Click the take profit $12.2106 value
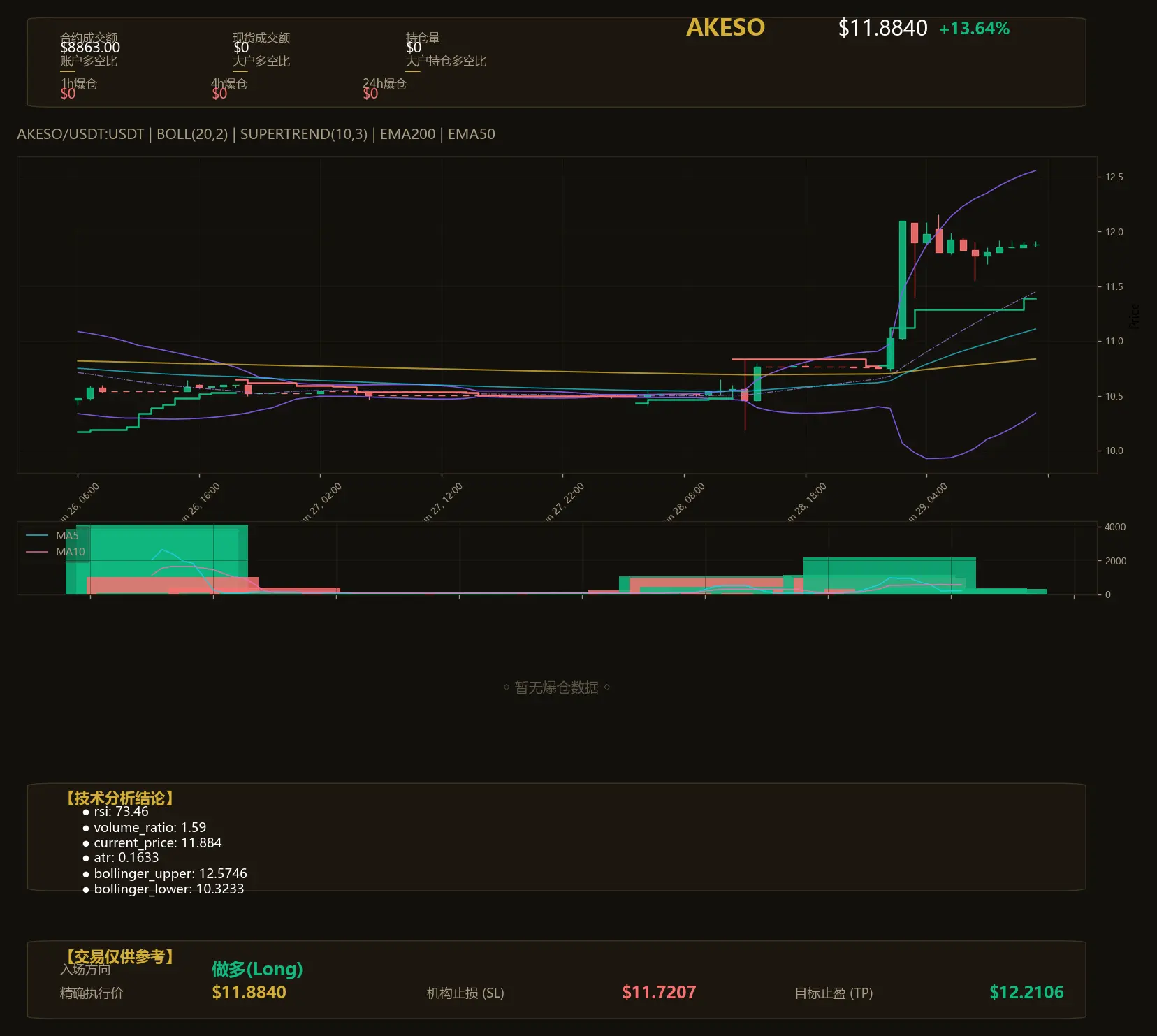Screen dimensions: 1157x1036 [x=1026, y=993]
